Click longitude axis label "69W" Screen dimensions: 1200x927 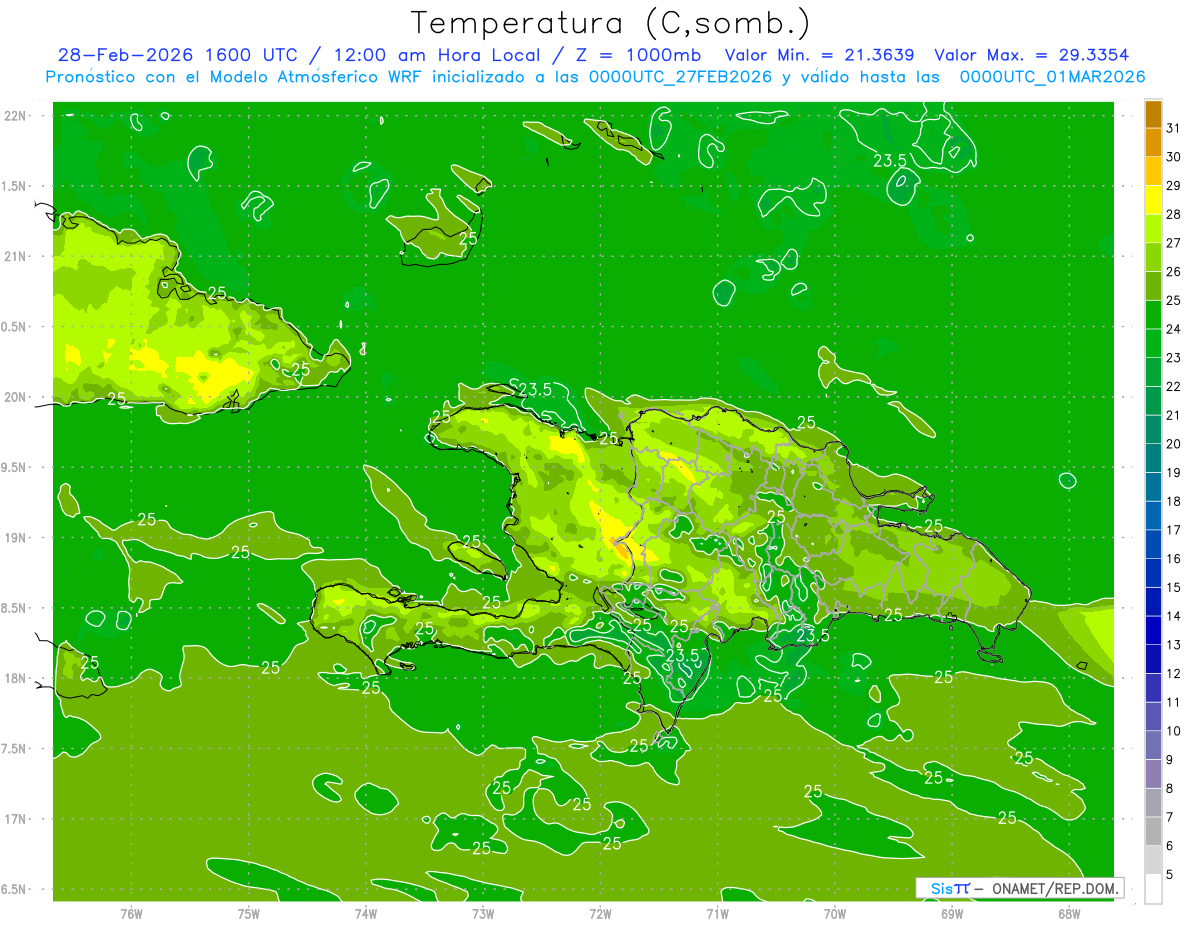pos(952,913)
